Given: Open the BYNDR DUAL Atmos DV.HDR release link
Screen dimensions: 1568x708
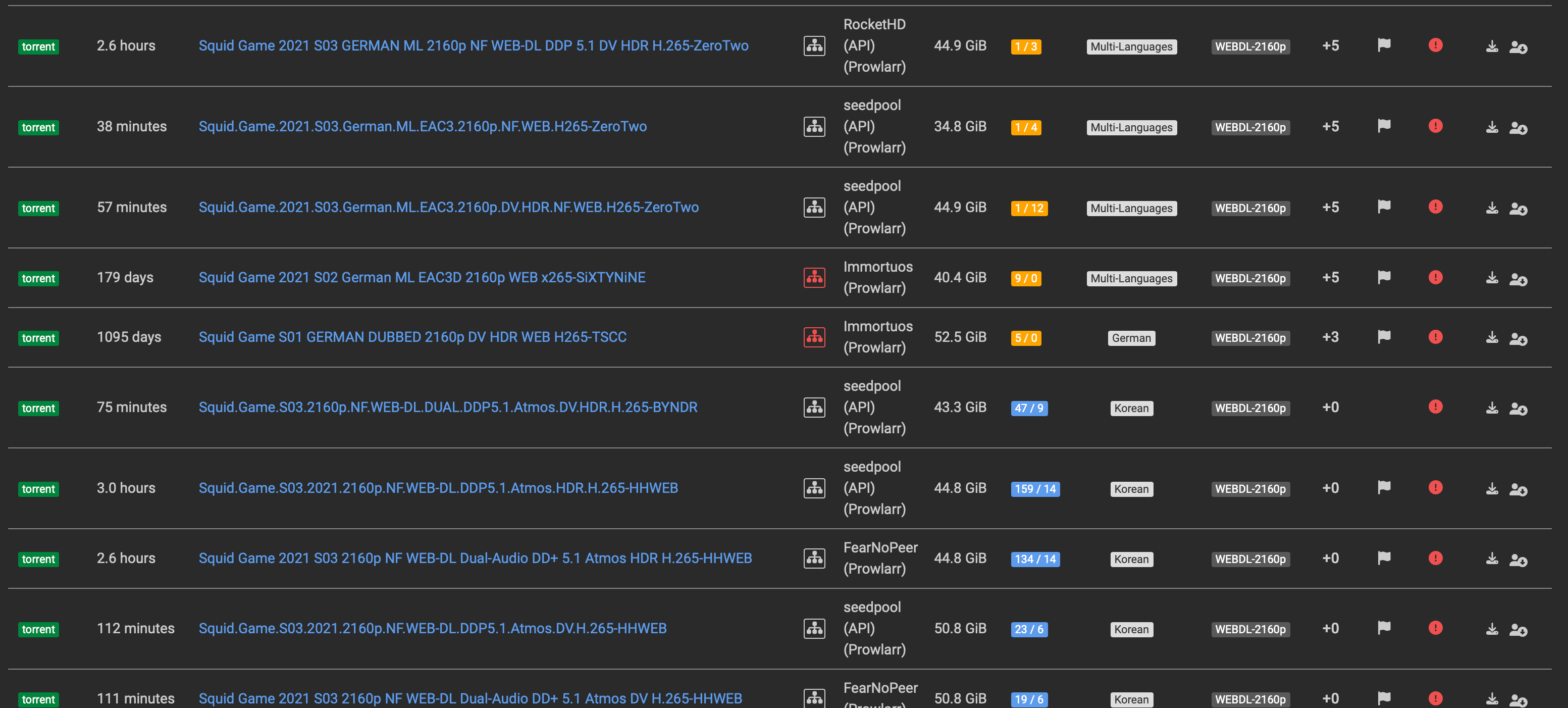Looking at the screenshot, I should pos(447,407).
